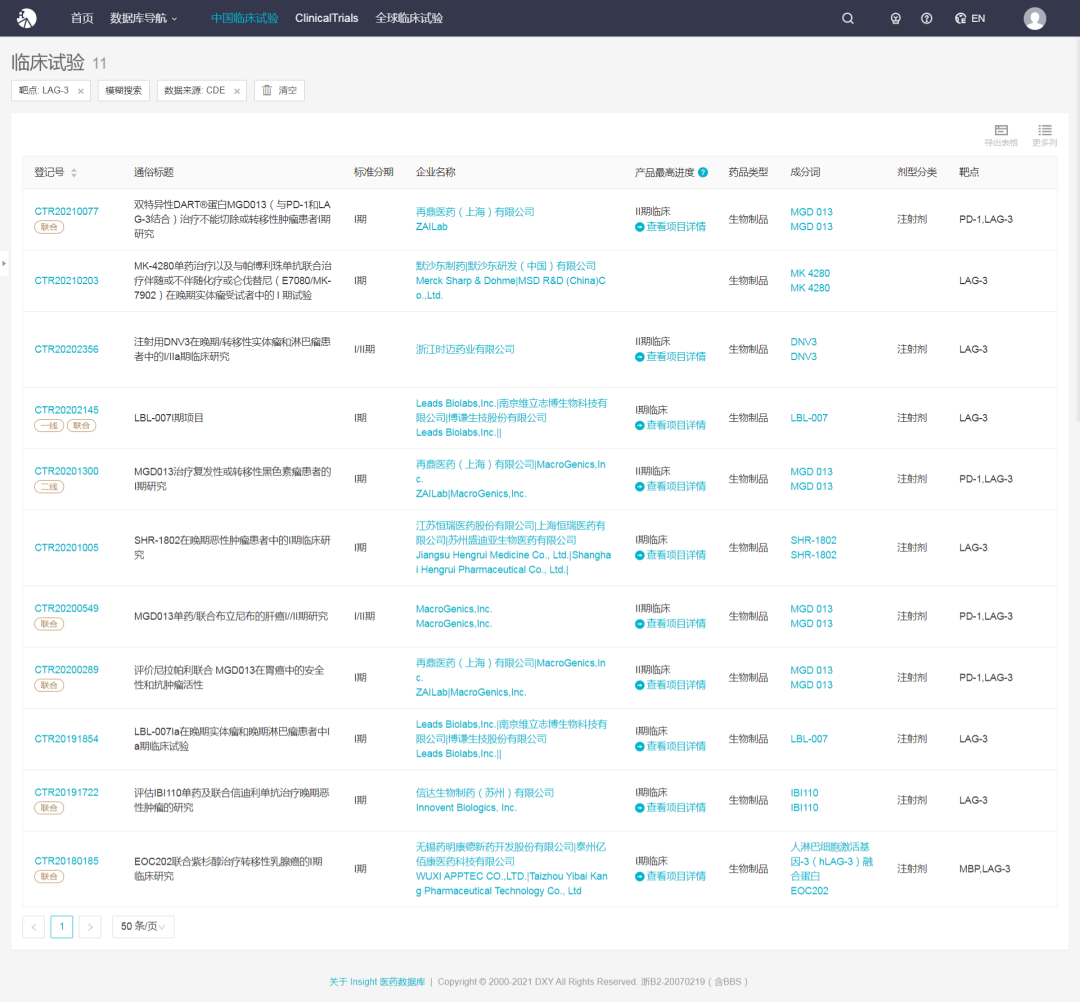Open the 50 条/页 page size dropdown
The width and height of the screenshot is (1080, 1002).
(x=143, y=926)
